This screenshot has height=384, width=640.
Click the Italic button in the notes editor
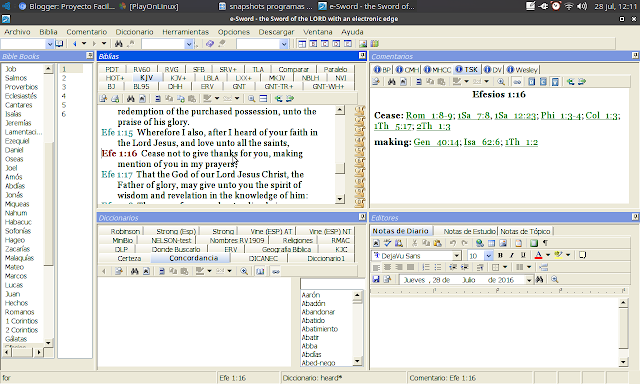pyautogui.click(x=511, y=255)
